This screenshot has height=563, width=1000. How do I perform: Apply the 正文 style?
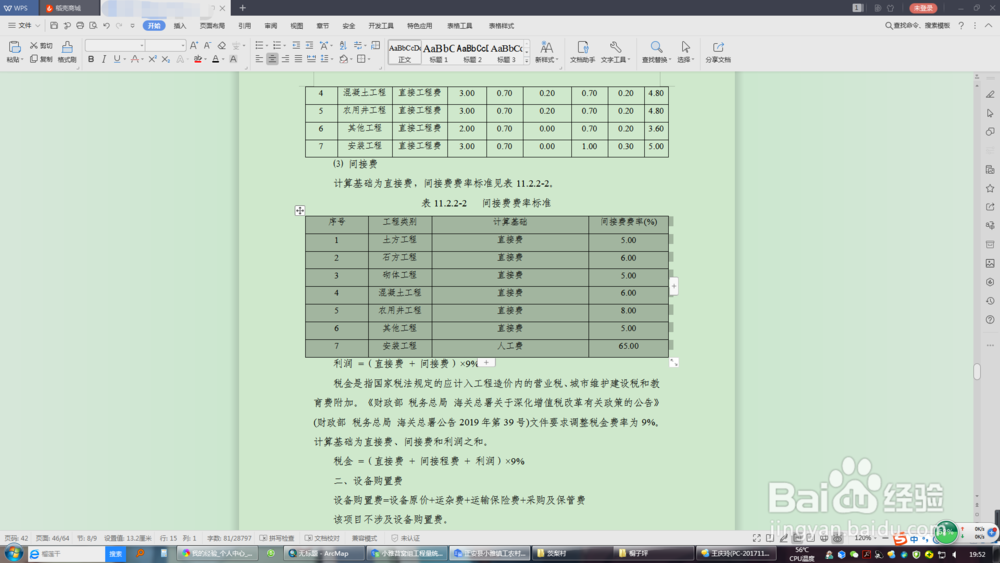(404, 52)
